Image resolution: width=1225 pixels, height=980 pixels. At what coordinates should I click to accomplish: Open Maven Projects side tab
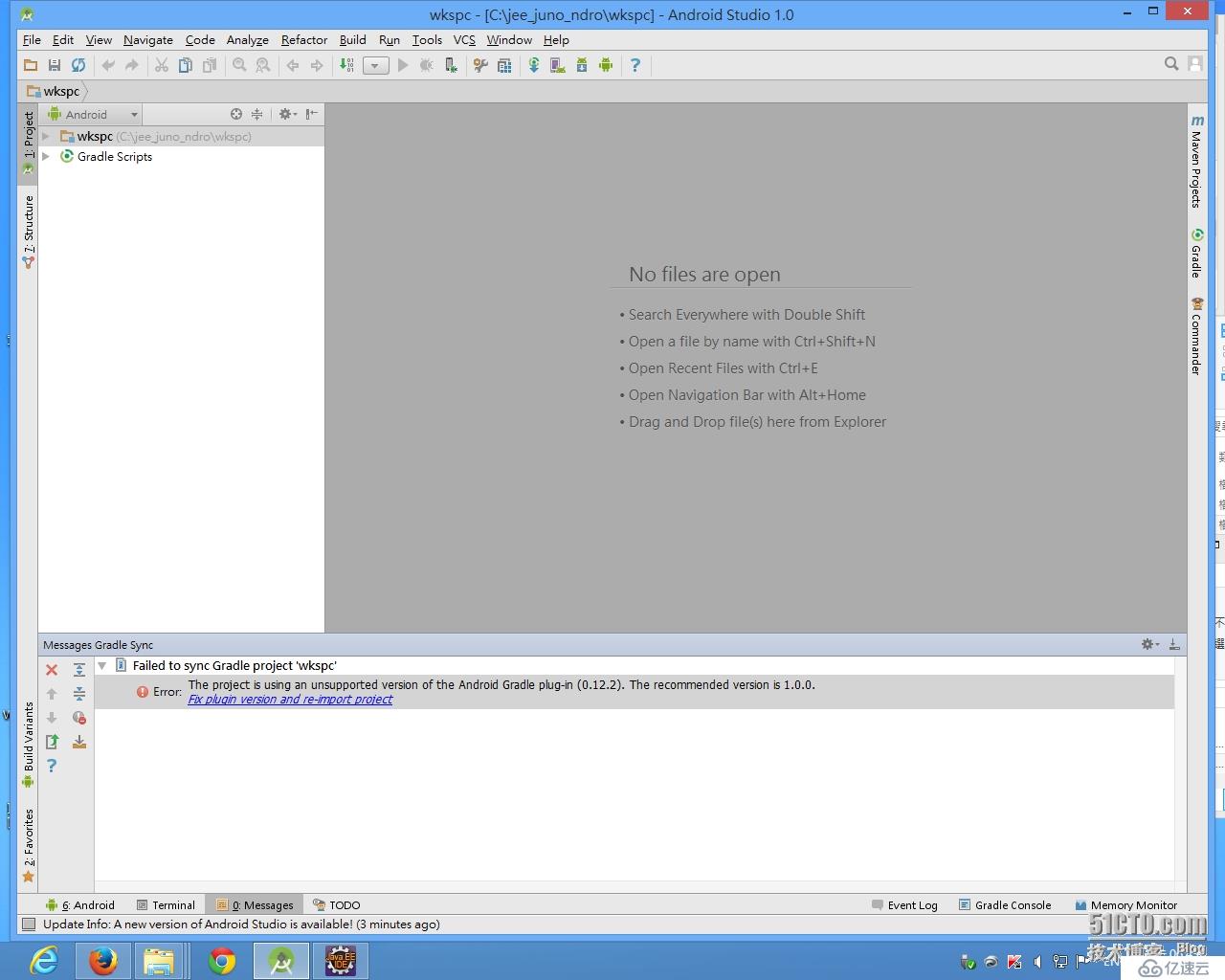[1196, 161]
